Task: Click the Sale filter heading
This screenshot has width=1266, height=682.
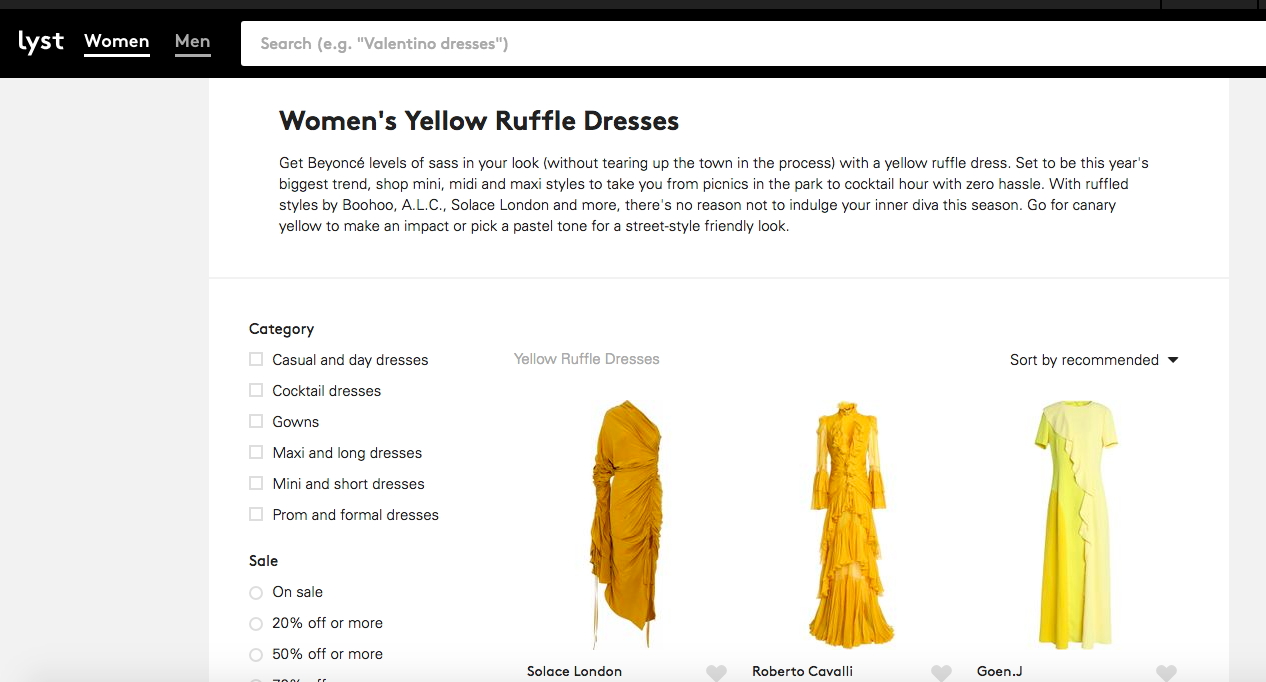Action: [263, 561]
